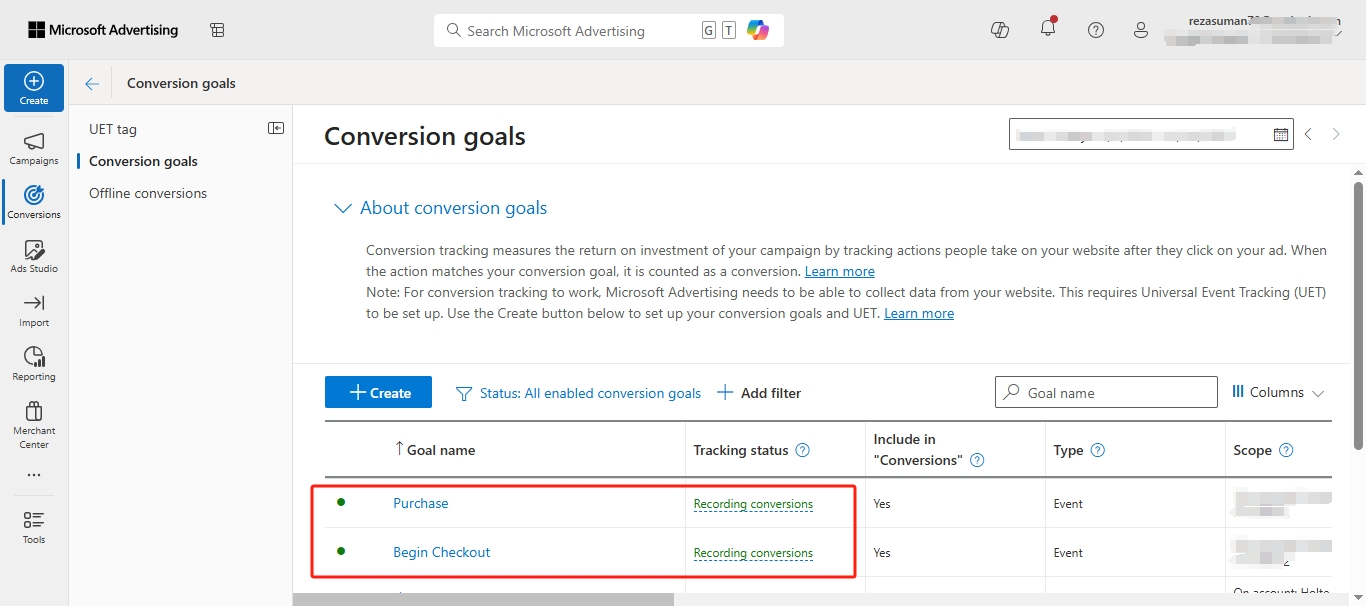
Task: Click the blue Create goal button
Action: 378,392
